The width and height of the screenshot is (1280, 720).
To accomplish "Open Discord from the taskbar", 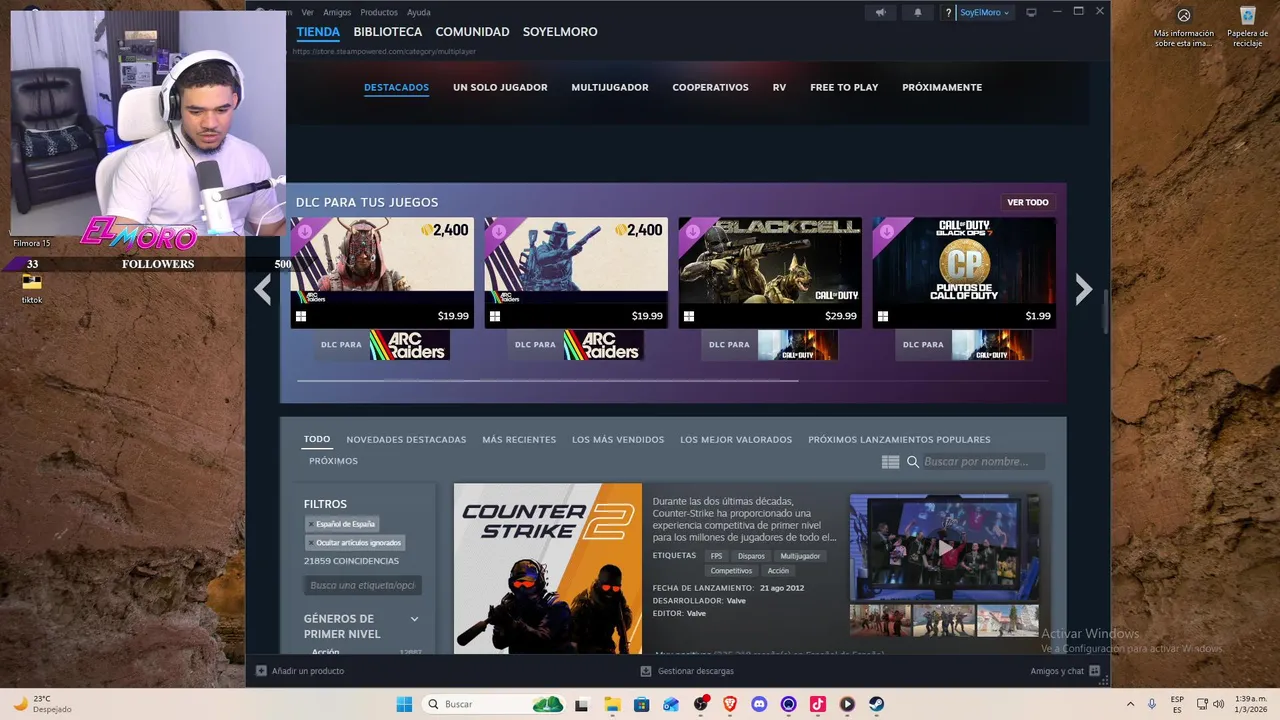I will (759, 704).
